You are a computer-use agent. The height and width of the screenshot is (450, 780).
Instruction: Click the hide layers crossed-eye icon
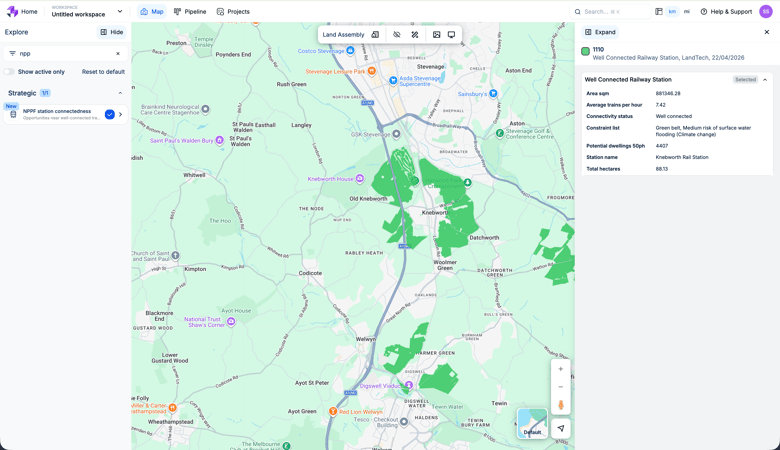pyautogui.click(x=396, y=35)
